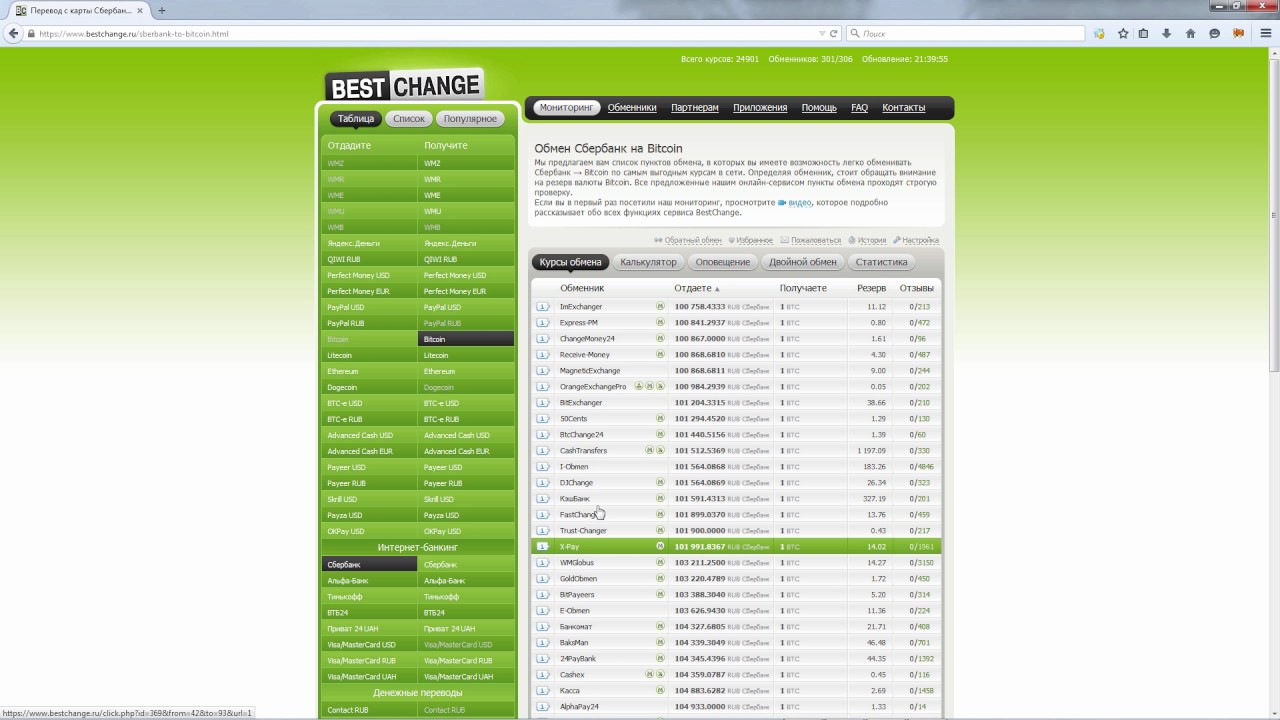Select Litecoin in Отдайте column
The height and width of the screenshot is (720, 1280).
369,355
